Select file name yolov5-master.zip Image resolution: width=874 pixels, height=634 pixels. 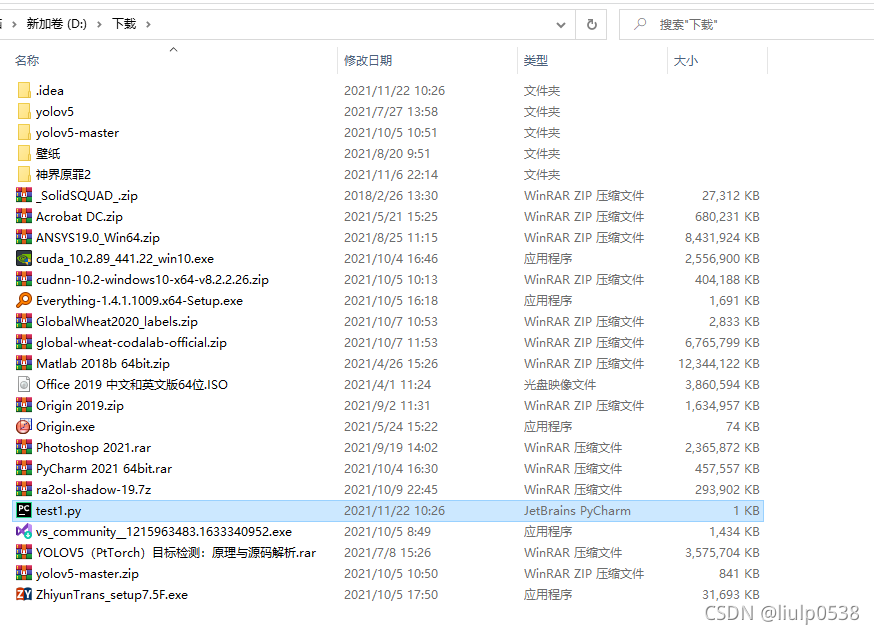[x=87, y=574]
